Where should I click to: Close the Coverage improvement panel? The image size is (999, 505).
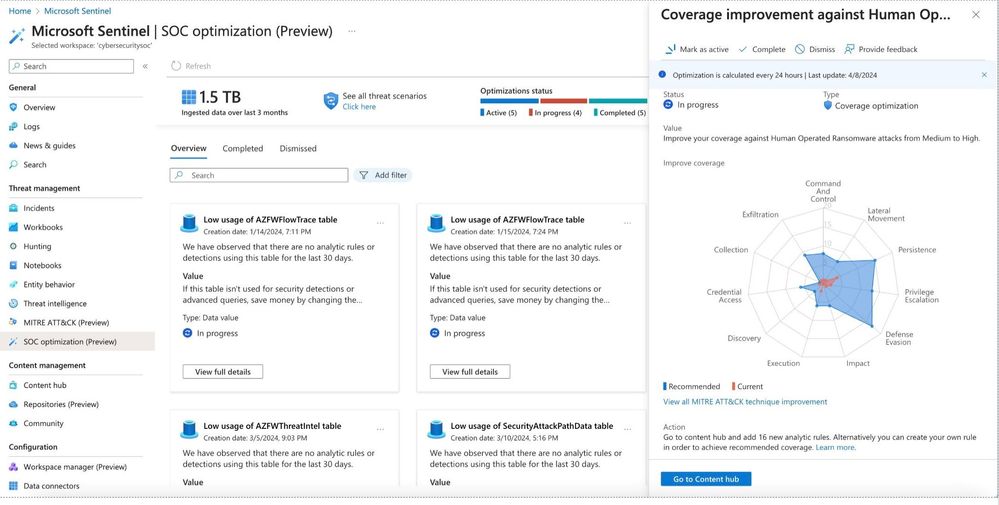(975, 15)
